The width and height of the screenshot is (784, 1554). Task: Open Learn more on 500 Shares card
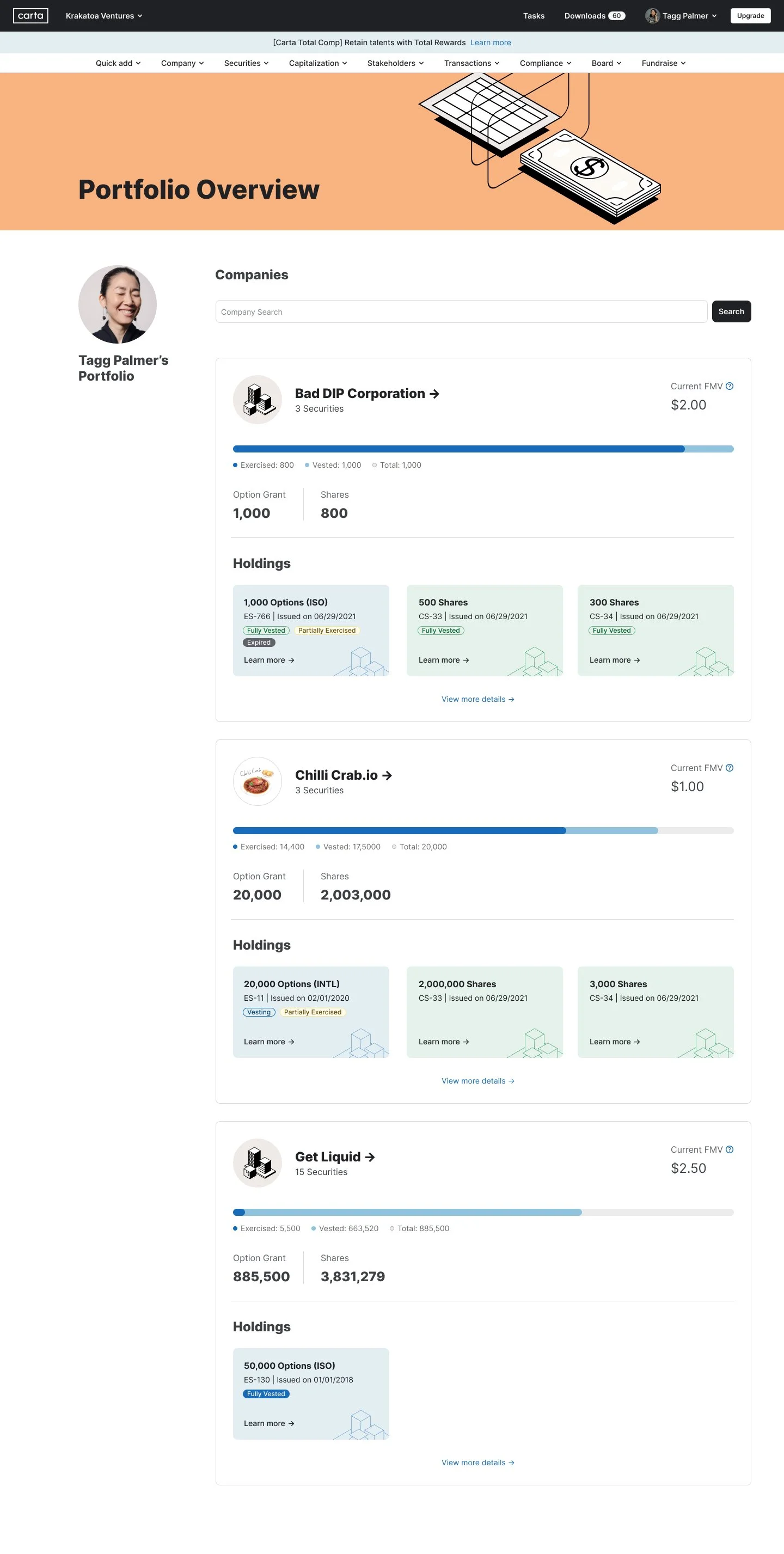[x=444, y=660]
